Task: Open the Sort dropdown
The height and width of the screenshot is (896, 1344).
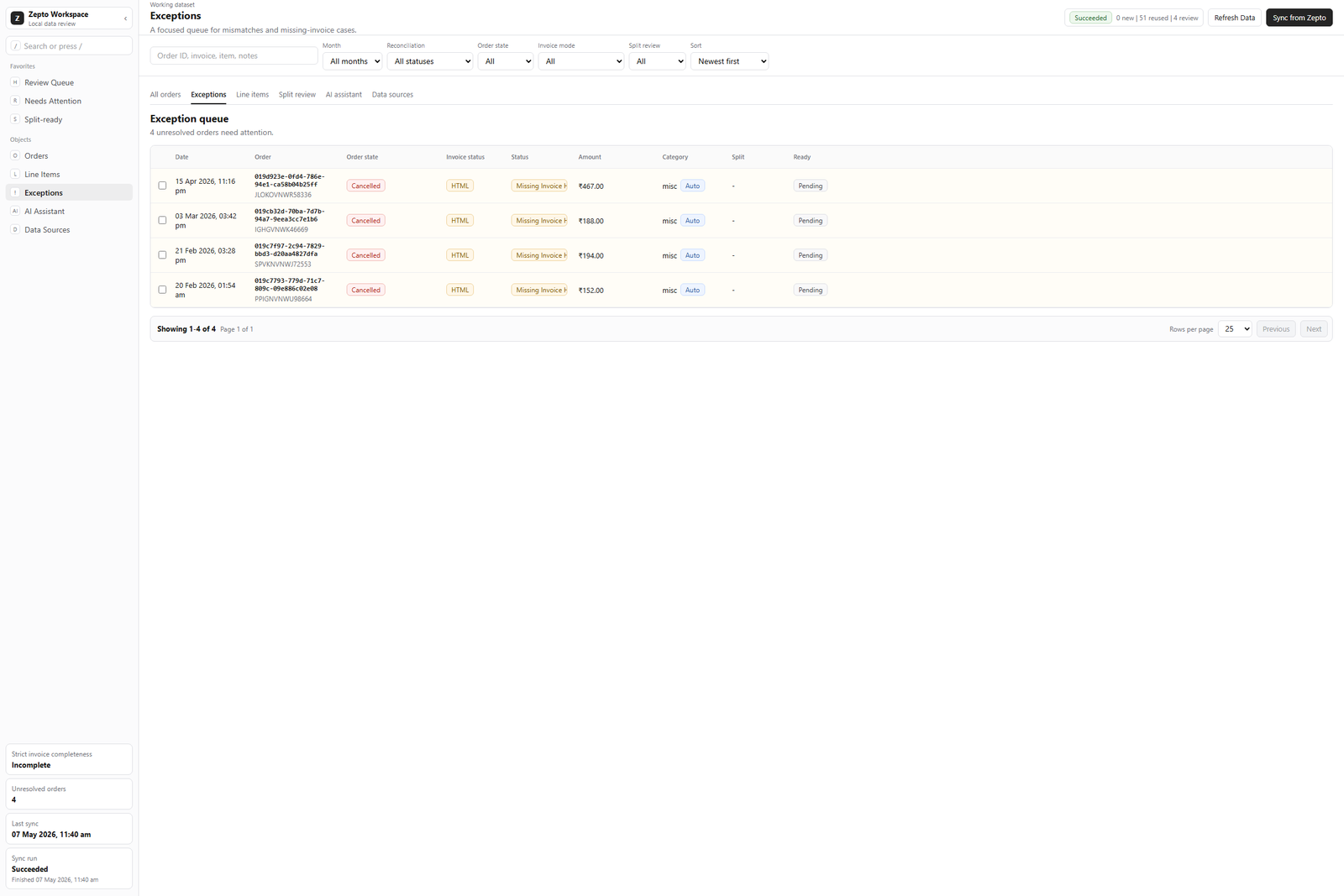Action: point(730,61)
